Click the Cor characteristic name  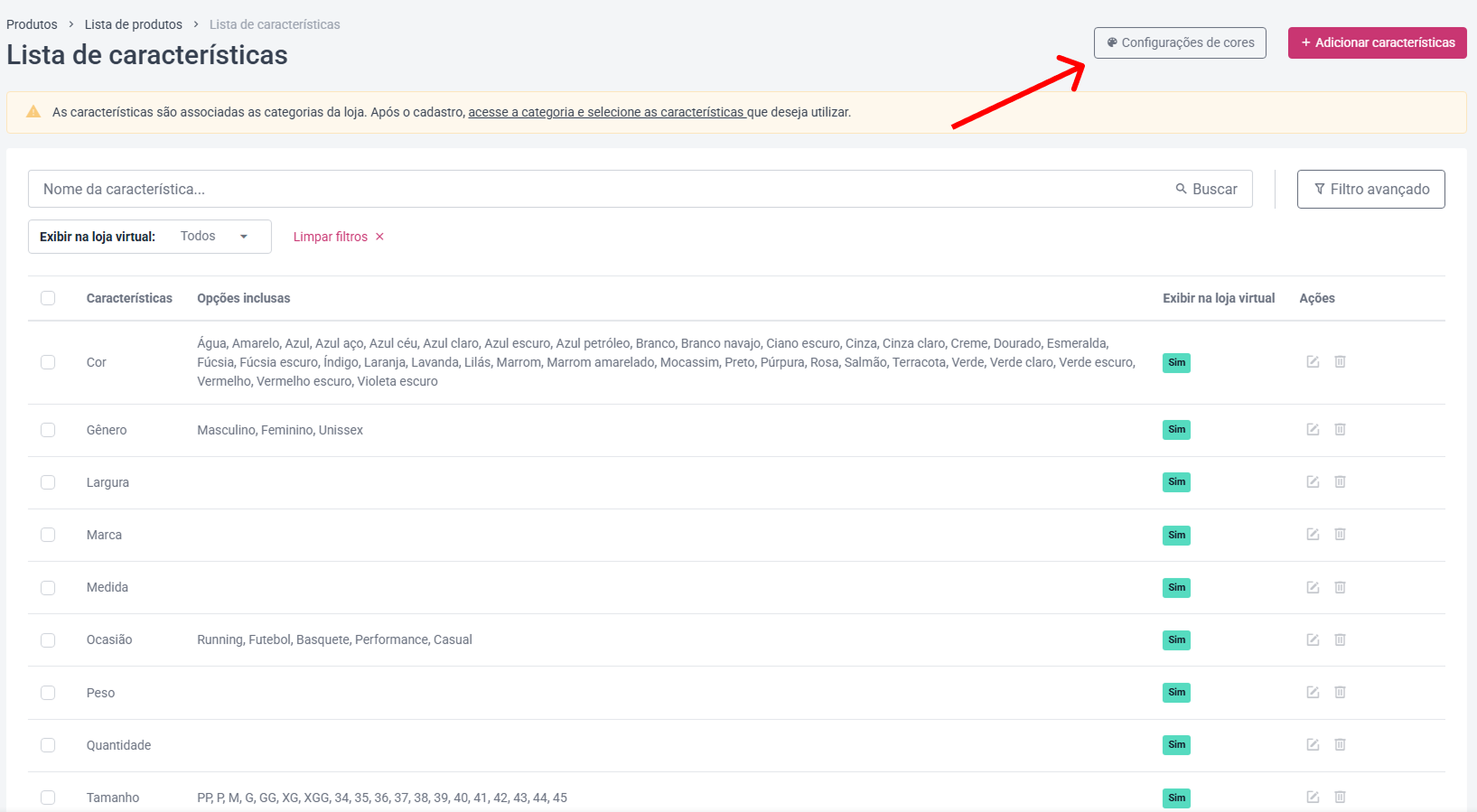point(97,362)
